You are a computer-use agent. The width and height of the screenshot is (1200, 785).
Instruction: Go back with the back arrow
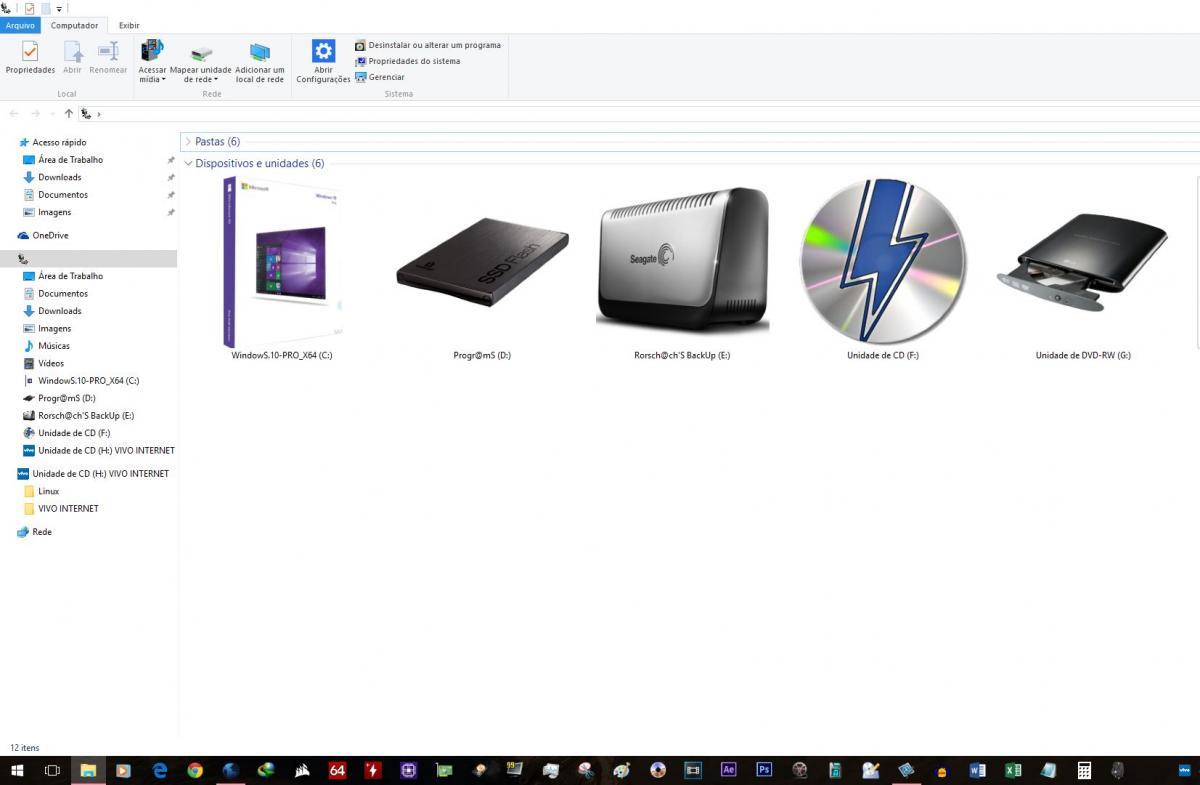pyautogui.click(x=14, y=114)
